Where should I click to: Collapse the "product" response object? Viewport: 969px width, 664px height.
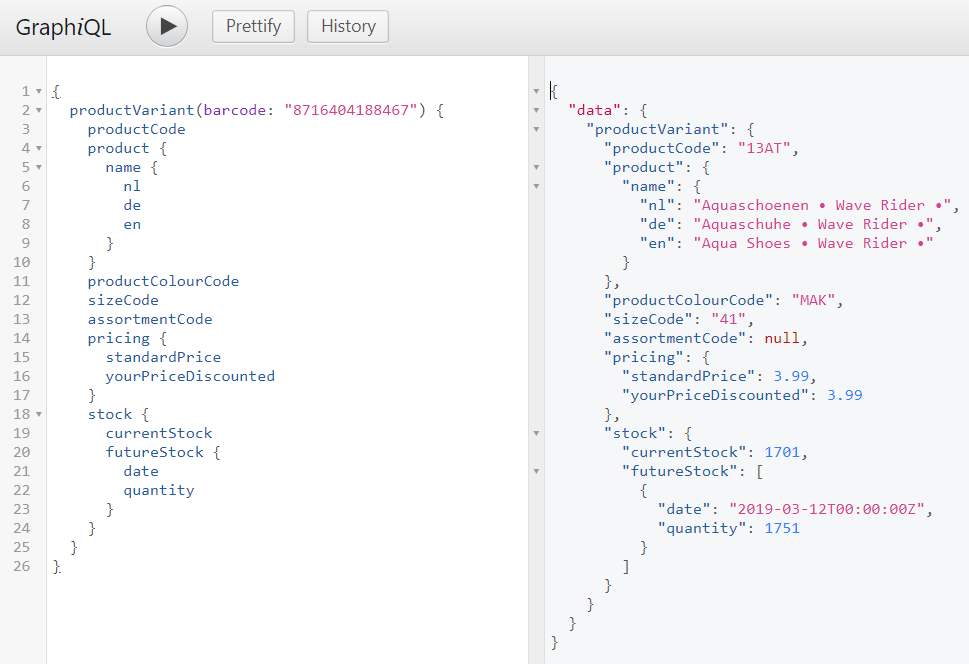(536, 168)
